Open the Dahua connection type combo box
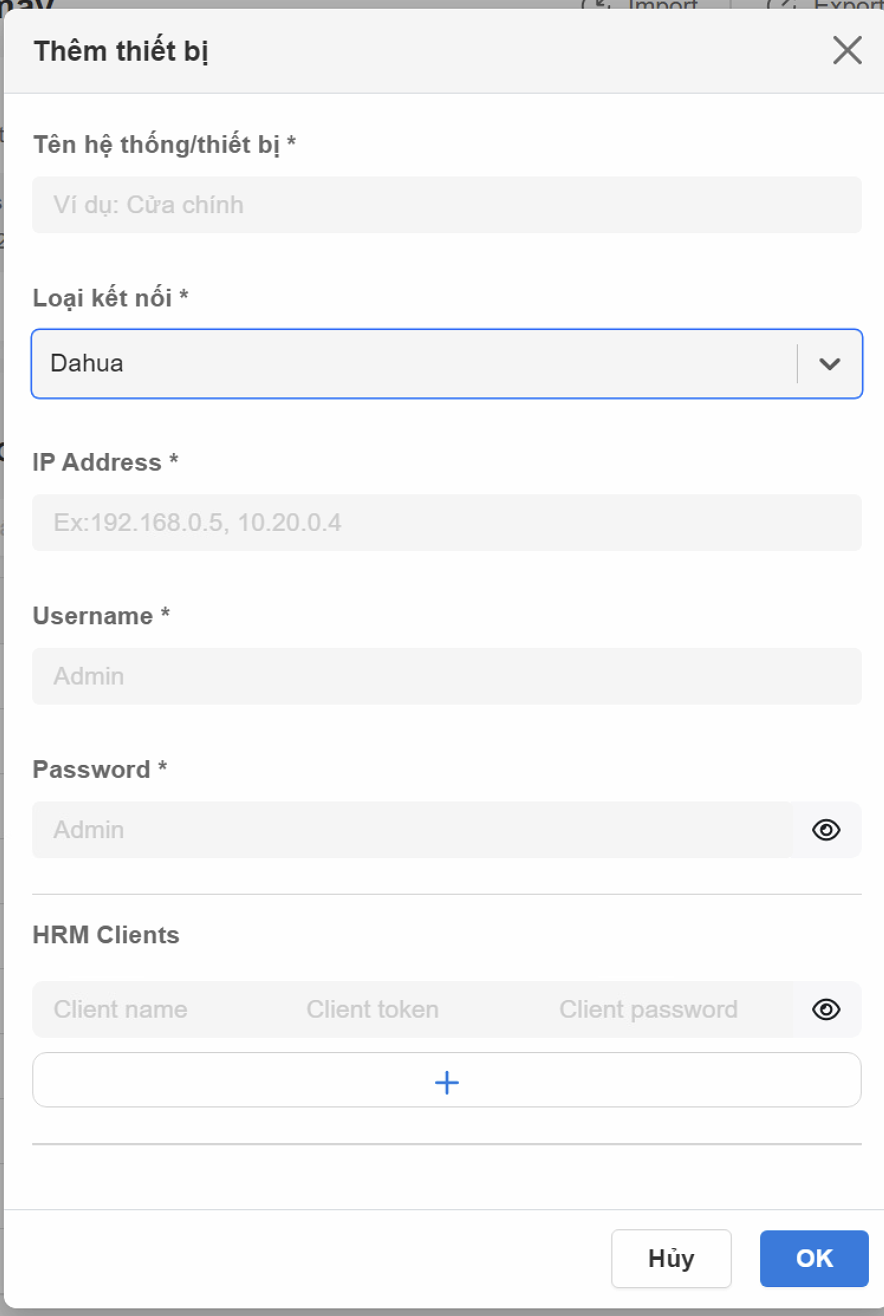The image size is (884, 1316). tap(410, 364)
